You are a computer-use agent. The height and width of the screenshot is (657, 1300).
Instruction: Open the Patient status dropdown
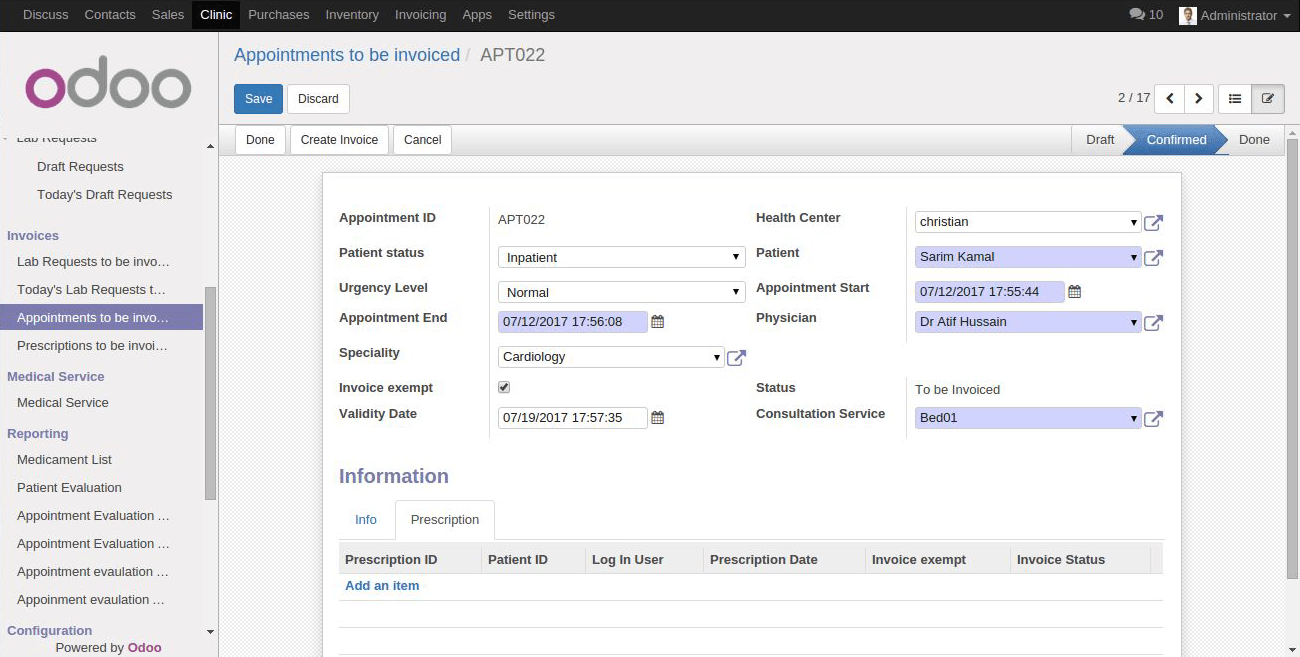click(622, 257)
